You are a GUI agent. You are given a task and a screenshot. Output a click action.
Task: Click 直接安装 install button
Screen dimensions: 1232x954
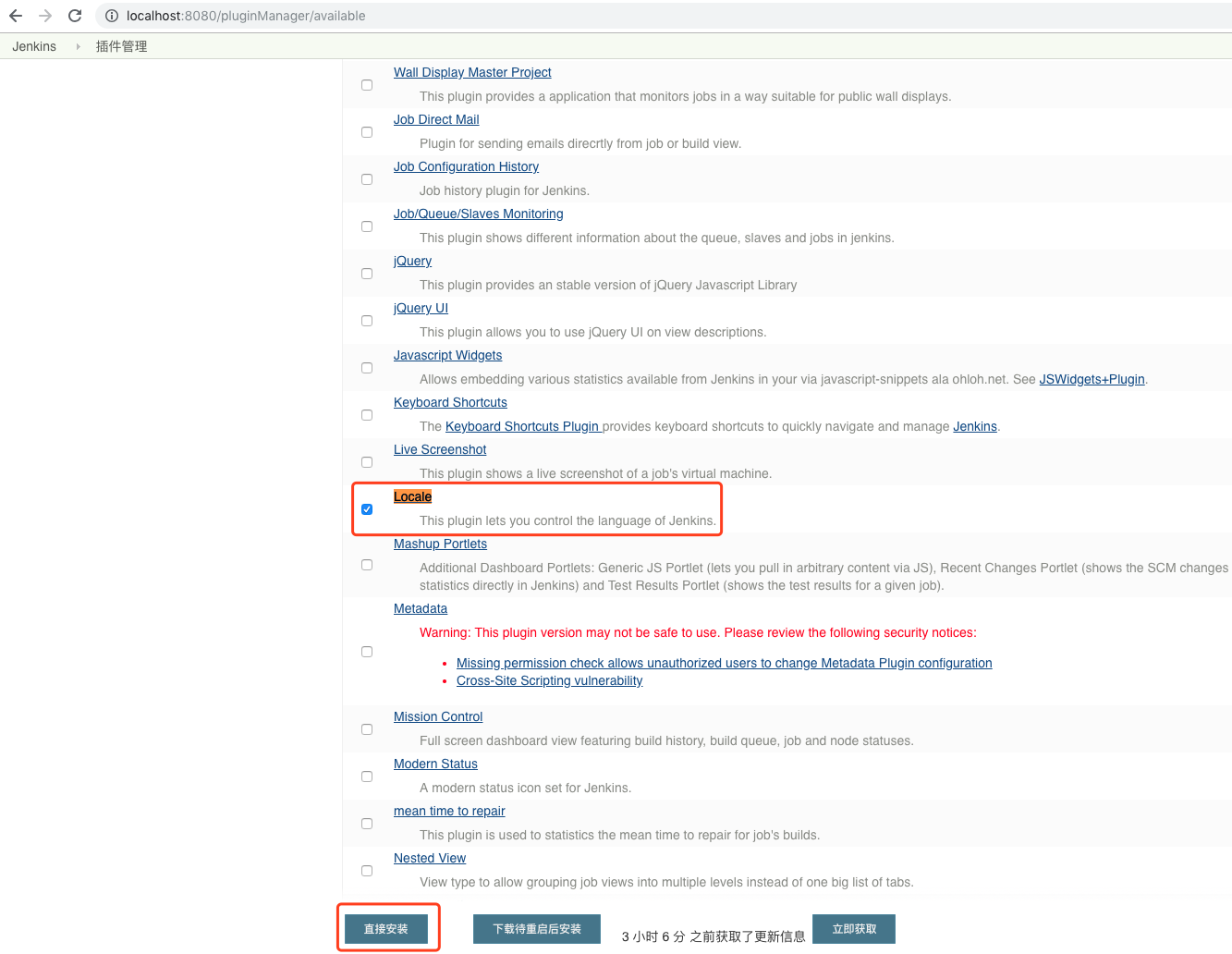click(x=386, y=929)
